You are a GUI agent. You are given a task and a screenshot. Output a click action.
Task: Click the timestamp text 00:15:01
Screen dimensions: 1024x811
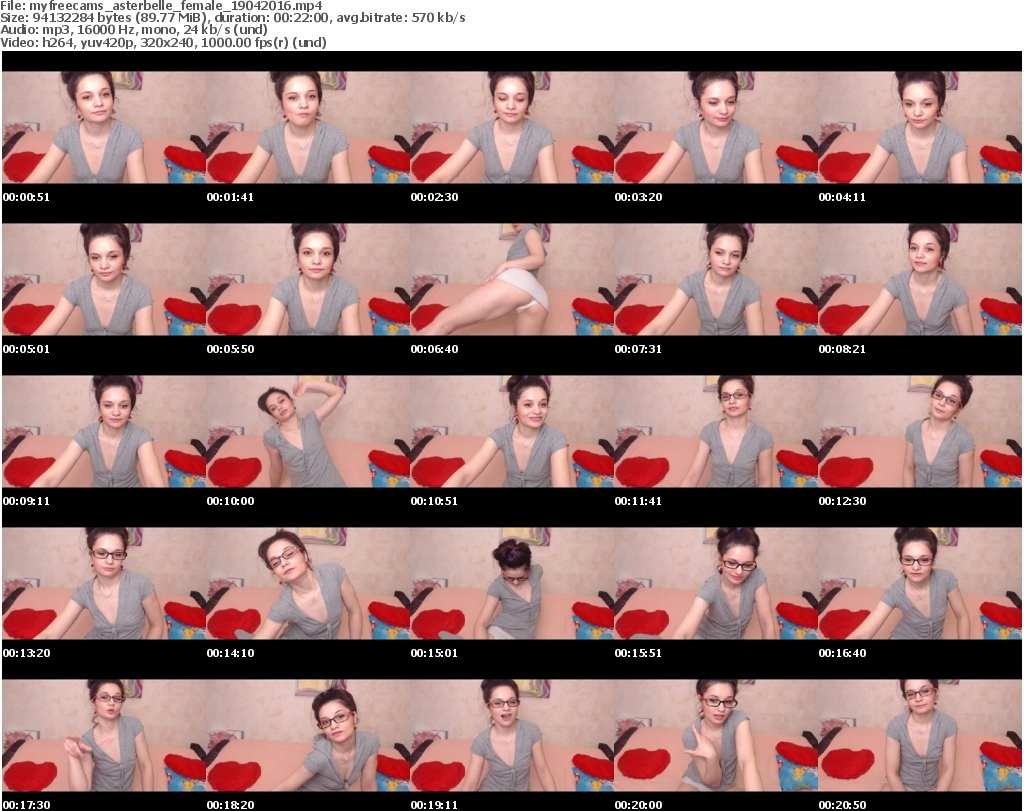coord(434,654)
